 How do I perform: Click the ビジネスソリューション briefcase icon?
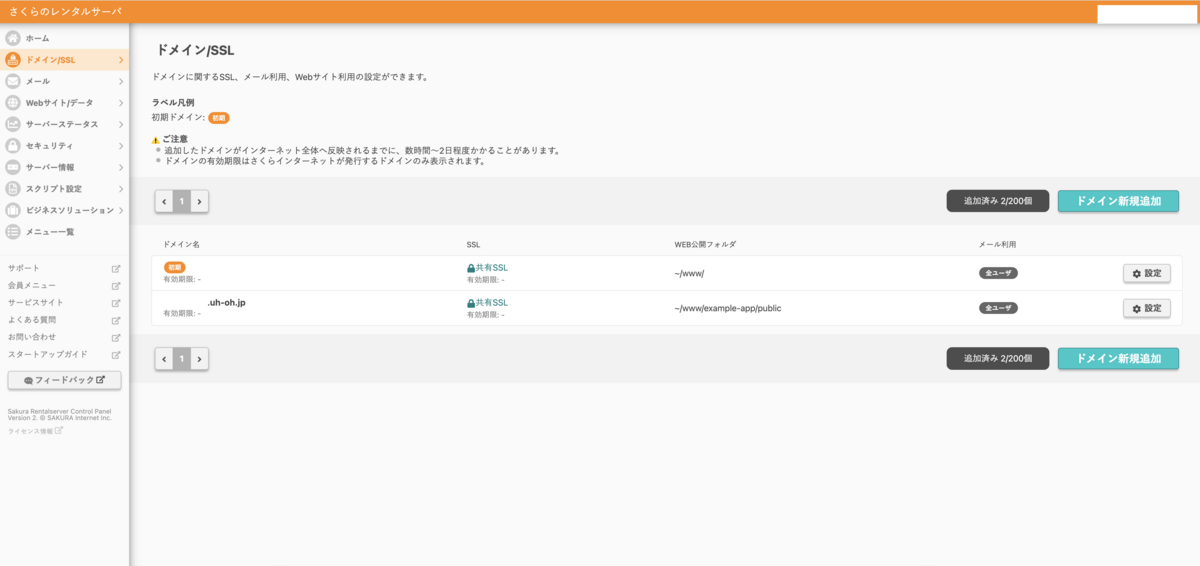pos(13,210)
